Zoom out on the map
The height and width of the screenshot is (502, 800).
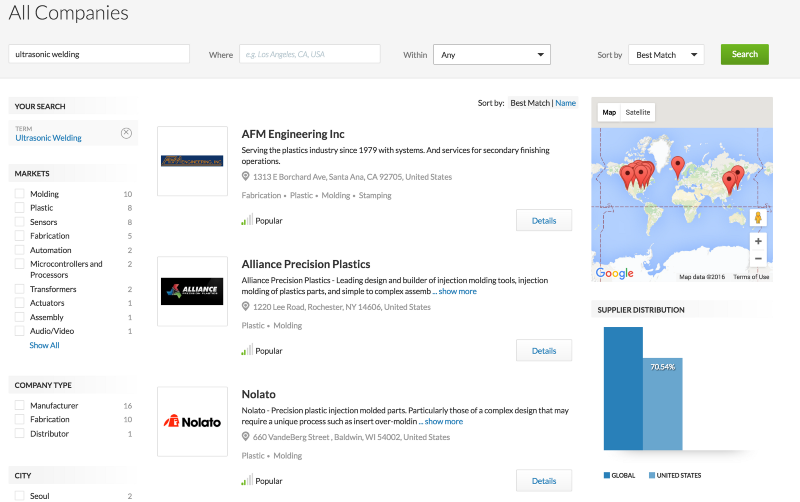tap(758, 259)
